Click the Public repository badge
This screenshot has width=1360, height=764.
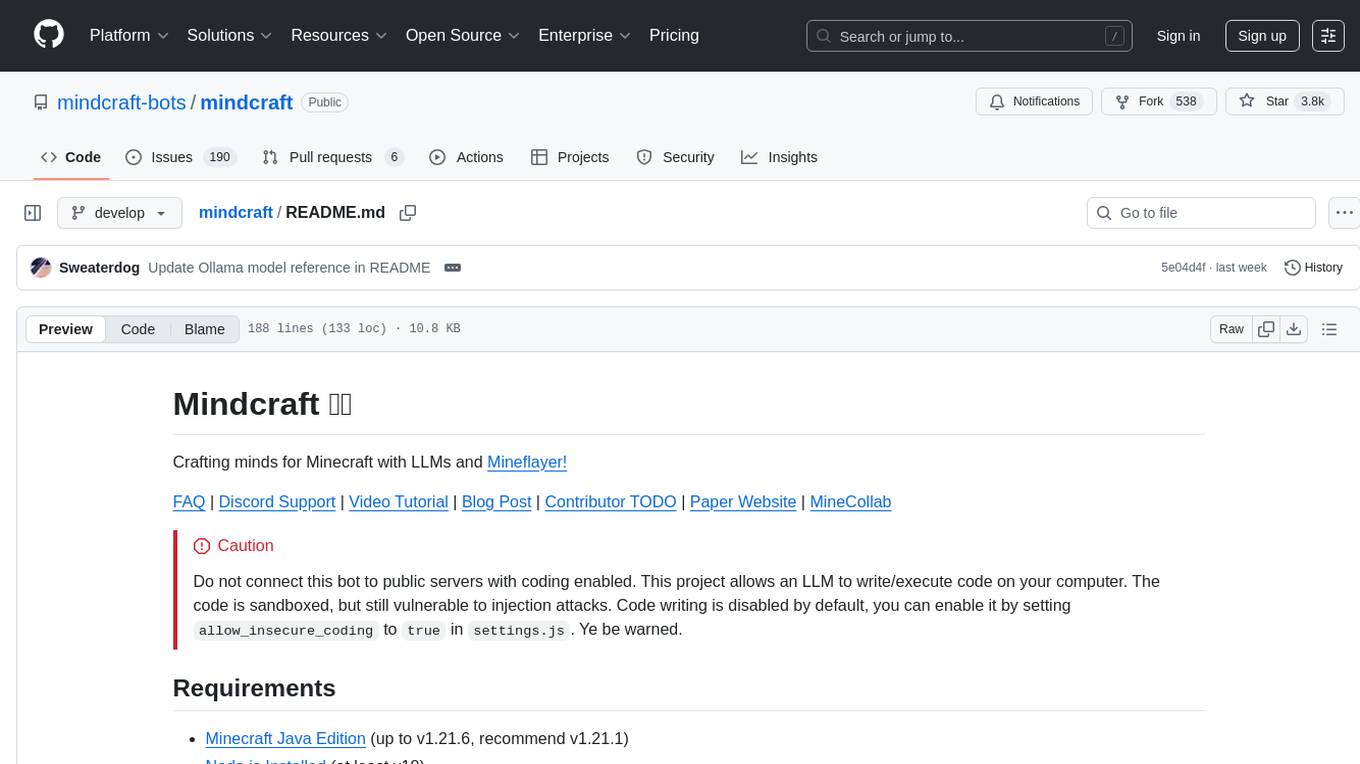(x=325, y=102)
